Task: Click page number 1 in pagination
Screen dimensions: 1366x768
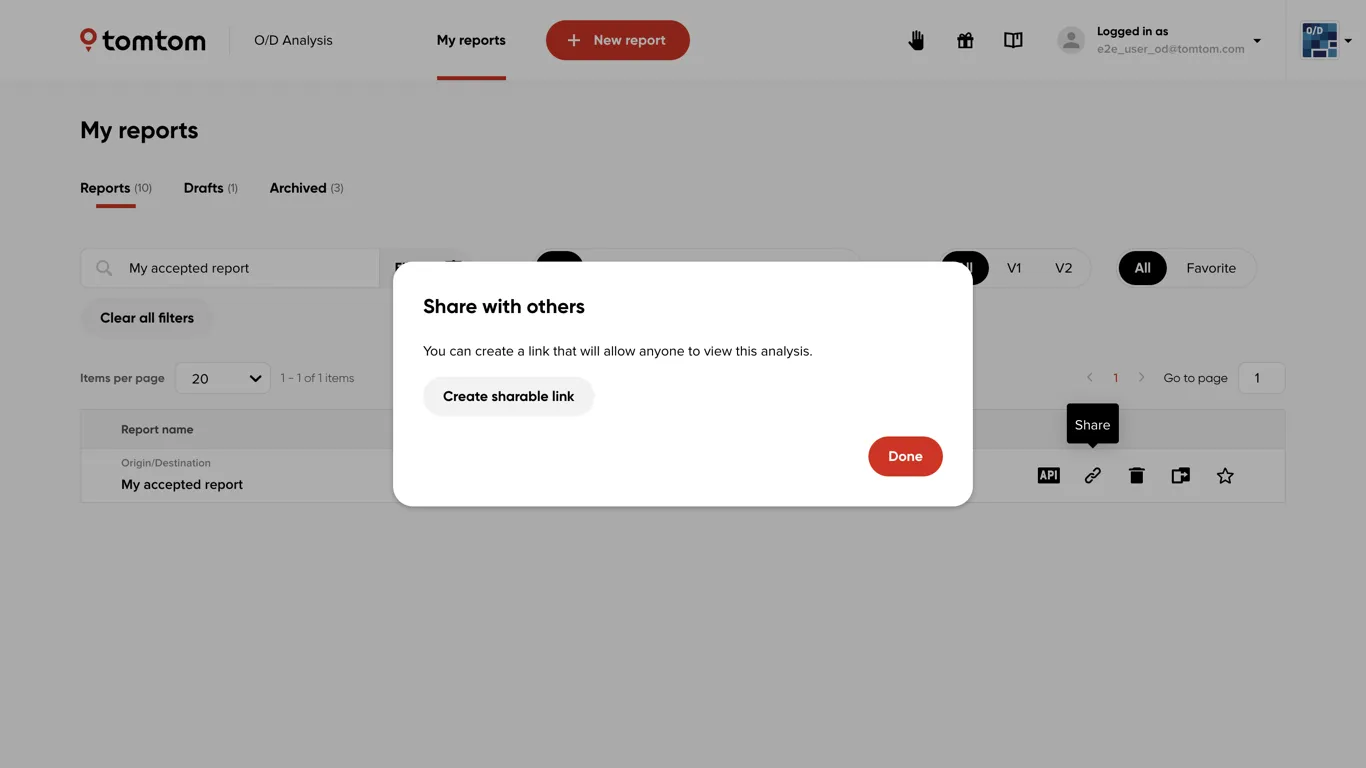Action: tap(1116, 378)
